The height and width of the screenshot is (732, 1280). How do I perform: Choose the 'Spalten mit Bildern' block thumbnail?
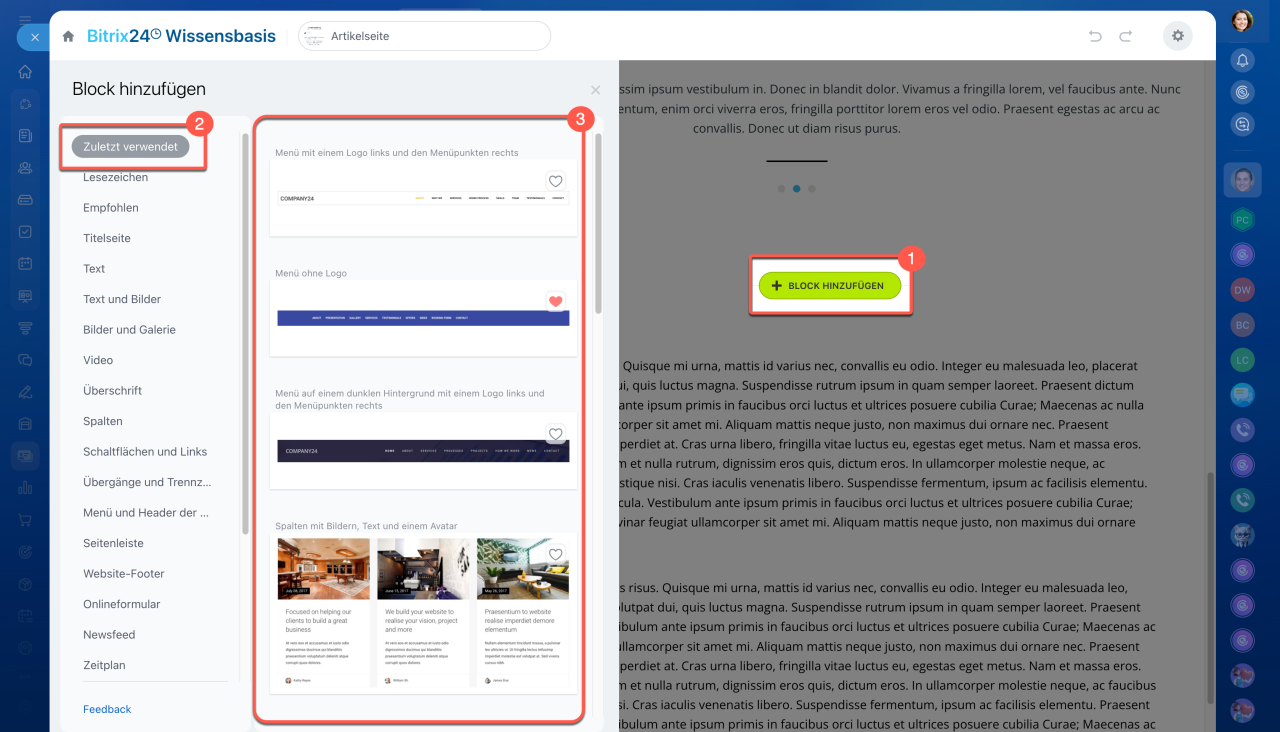coord(423,612)
